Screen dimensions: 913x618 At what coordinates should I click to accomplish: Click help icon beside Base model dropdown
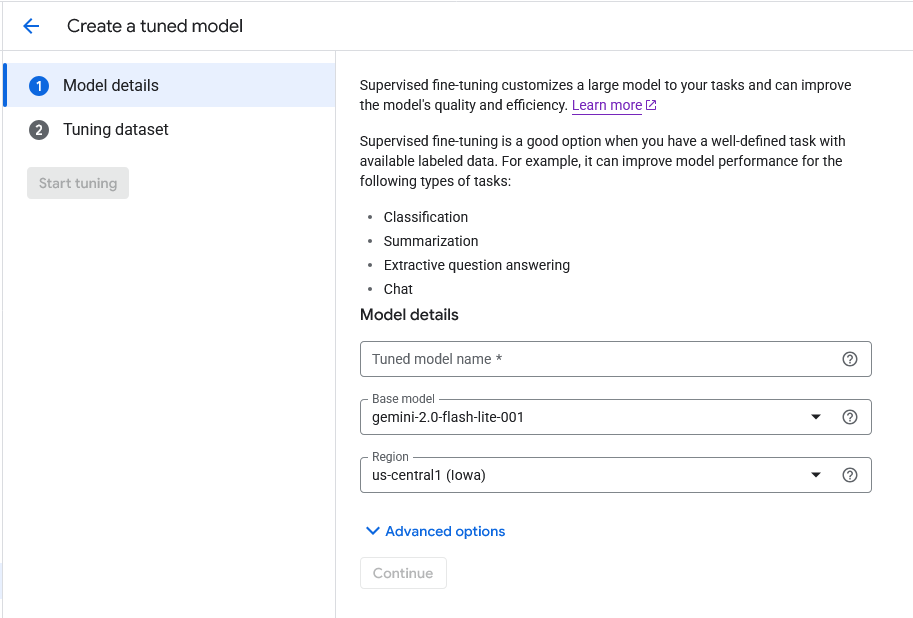tap(850, 417)
